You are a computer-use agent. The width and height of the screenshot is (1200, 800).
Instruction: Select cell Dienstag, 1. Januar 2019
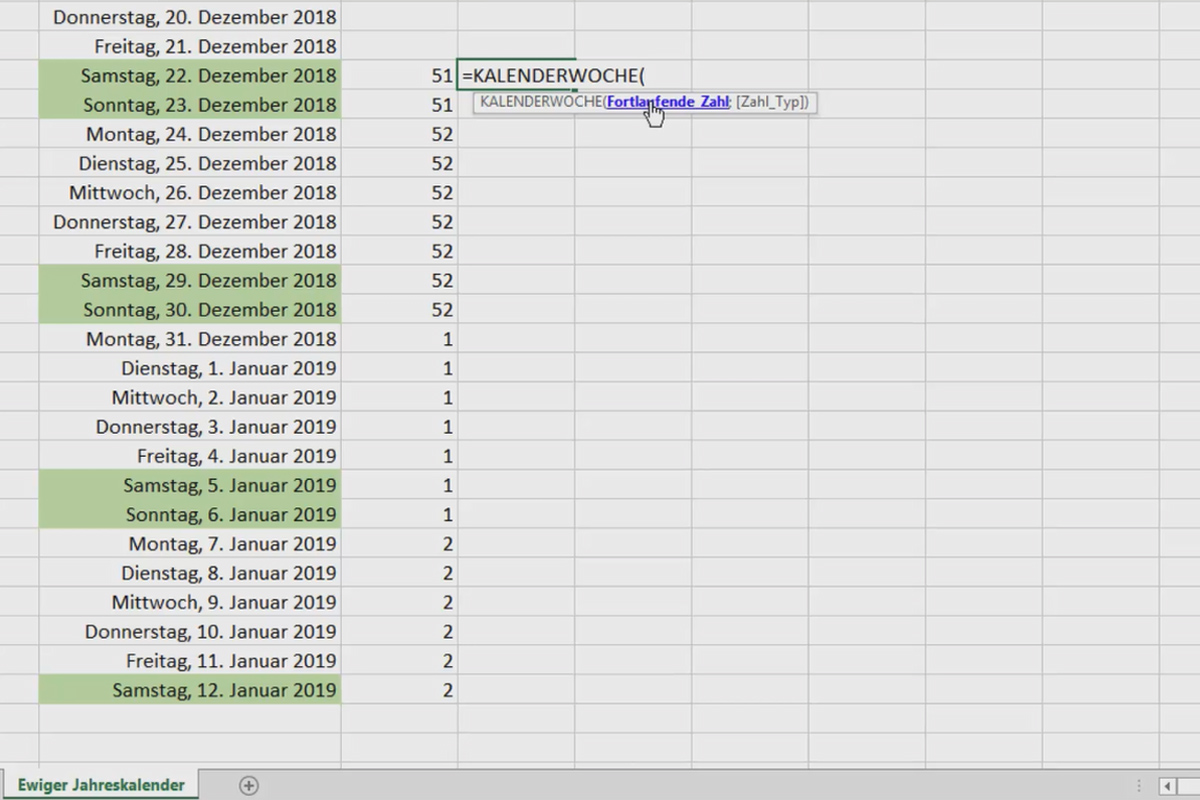pyautogui.click(x=190, y=368)
